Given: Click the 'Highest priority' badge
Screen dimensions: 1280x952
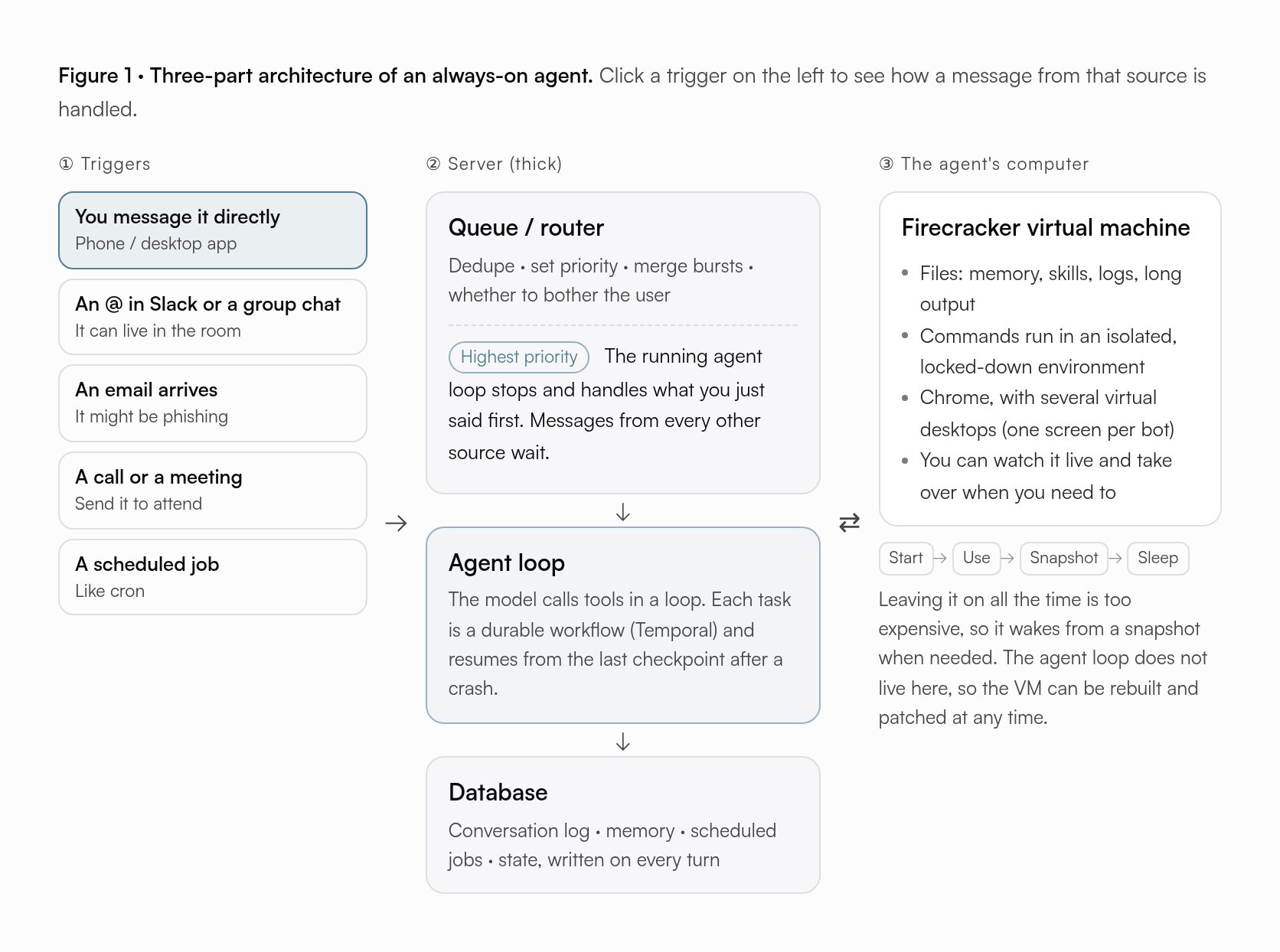Looking at the screenshot, I should tap(519, 357).
